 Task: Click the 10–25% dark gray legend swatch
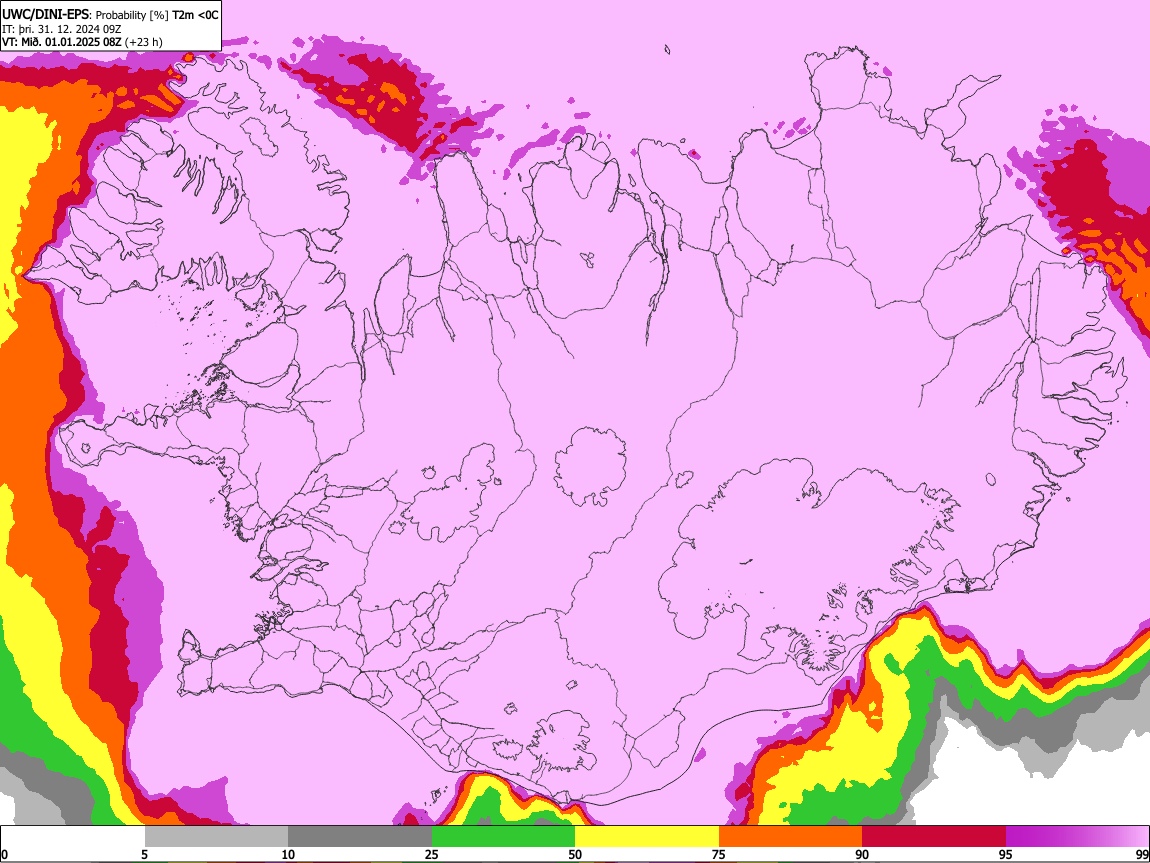pos(359,836)
